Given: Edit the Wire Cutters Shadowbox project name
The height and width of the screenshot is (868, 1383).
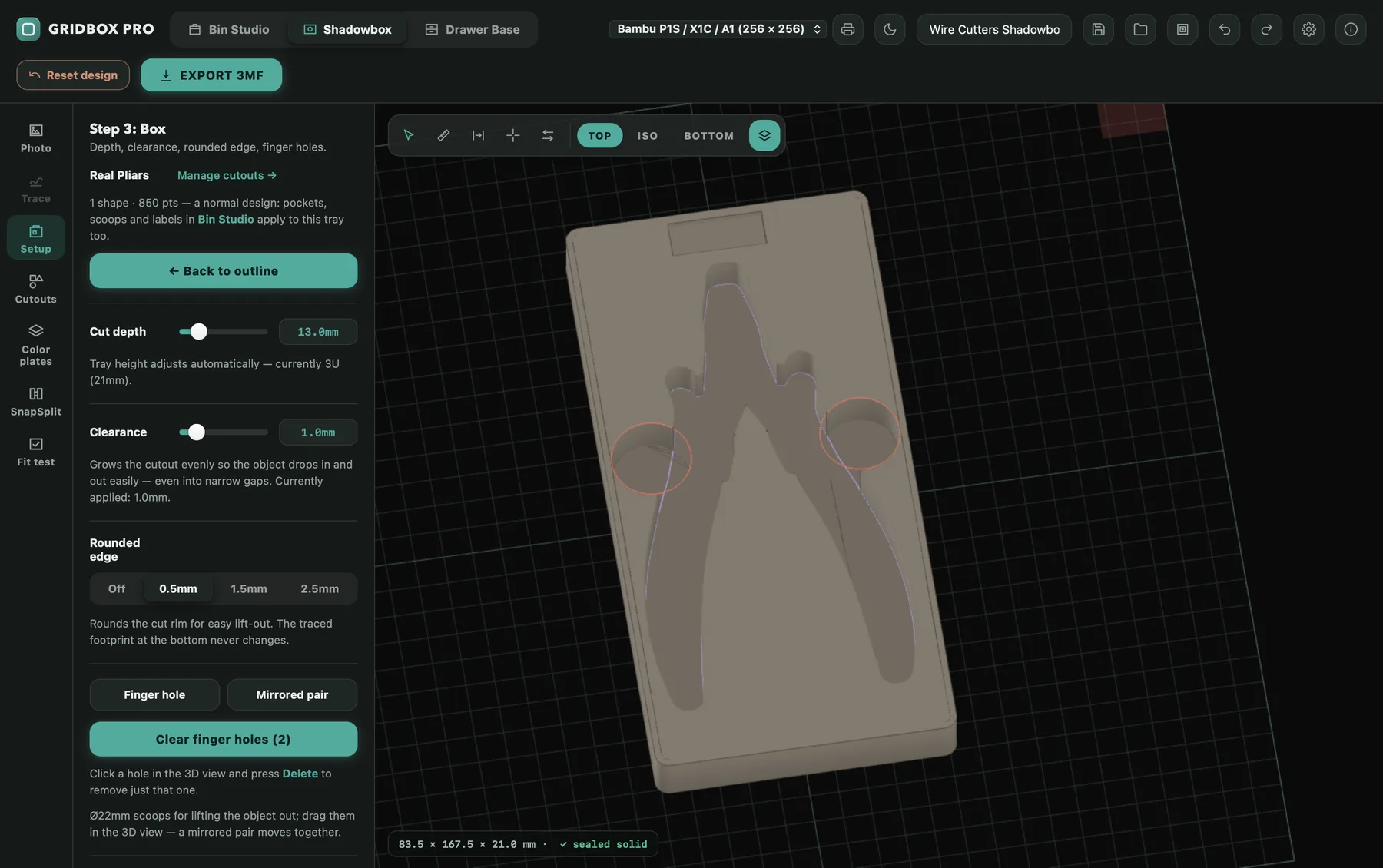Looking at the screenshot, I should 994,29.
